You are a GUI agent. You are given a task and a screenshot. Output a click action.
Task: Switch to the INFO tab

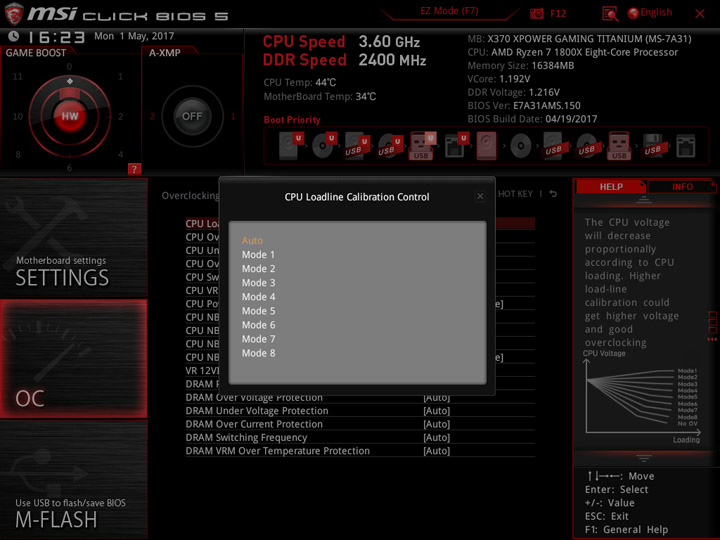[682, 186]
